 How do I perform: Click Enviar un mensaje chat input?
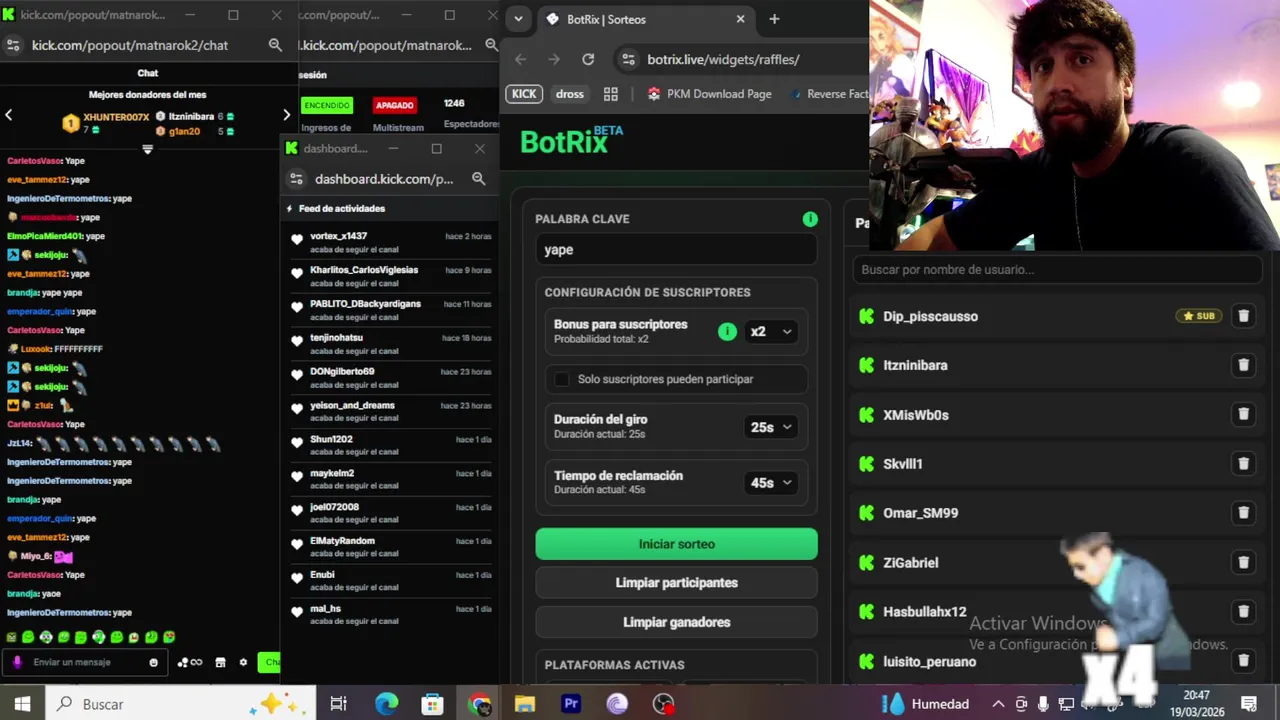tap(86, 662)
